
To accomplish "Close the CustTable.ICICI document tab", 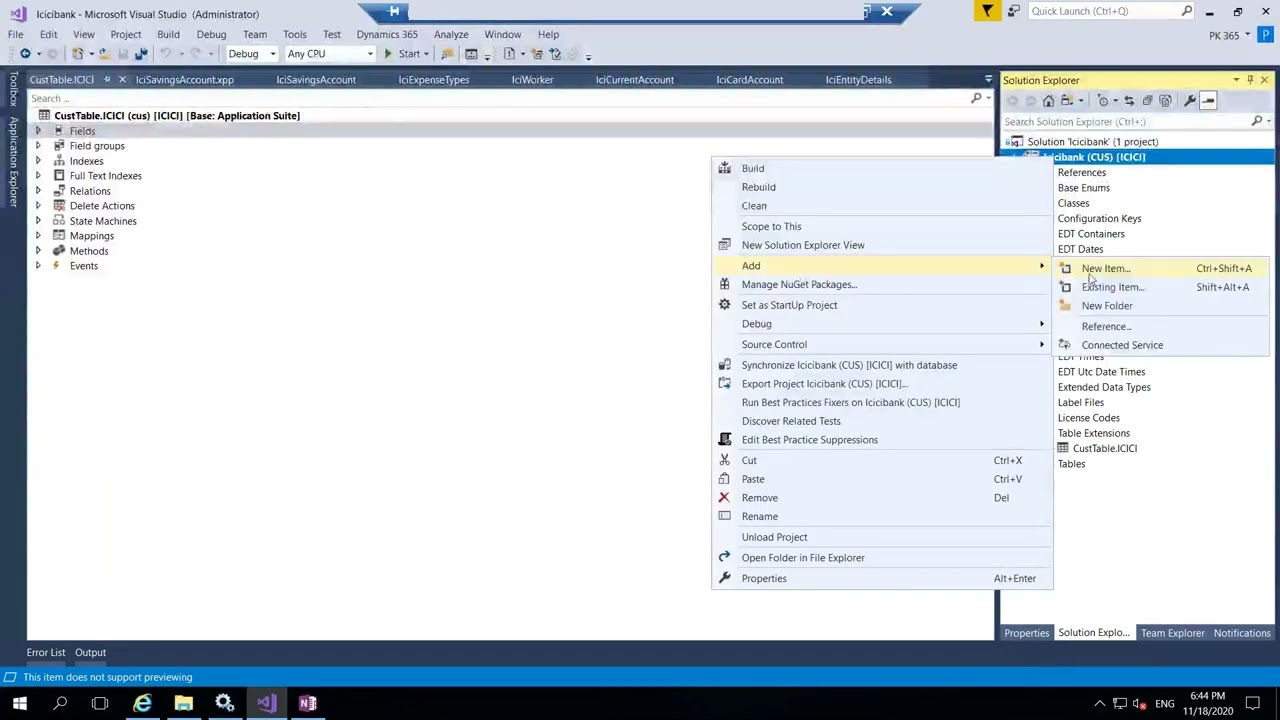I will coord(122,80).
